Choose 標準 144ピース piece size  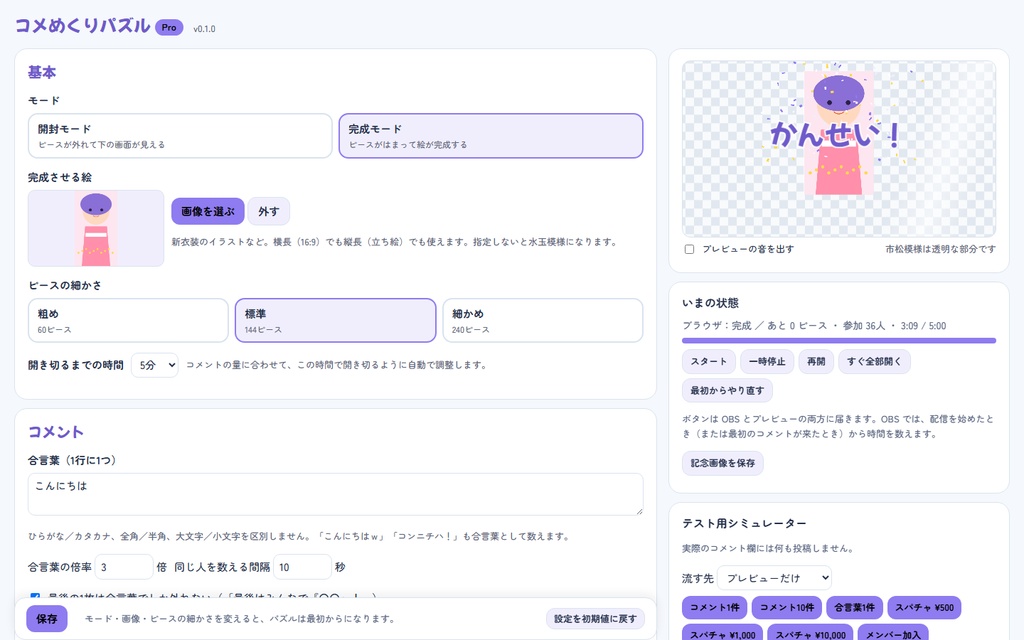(336, 321)
